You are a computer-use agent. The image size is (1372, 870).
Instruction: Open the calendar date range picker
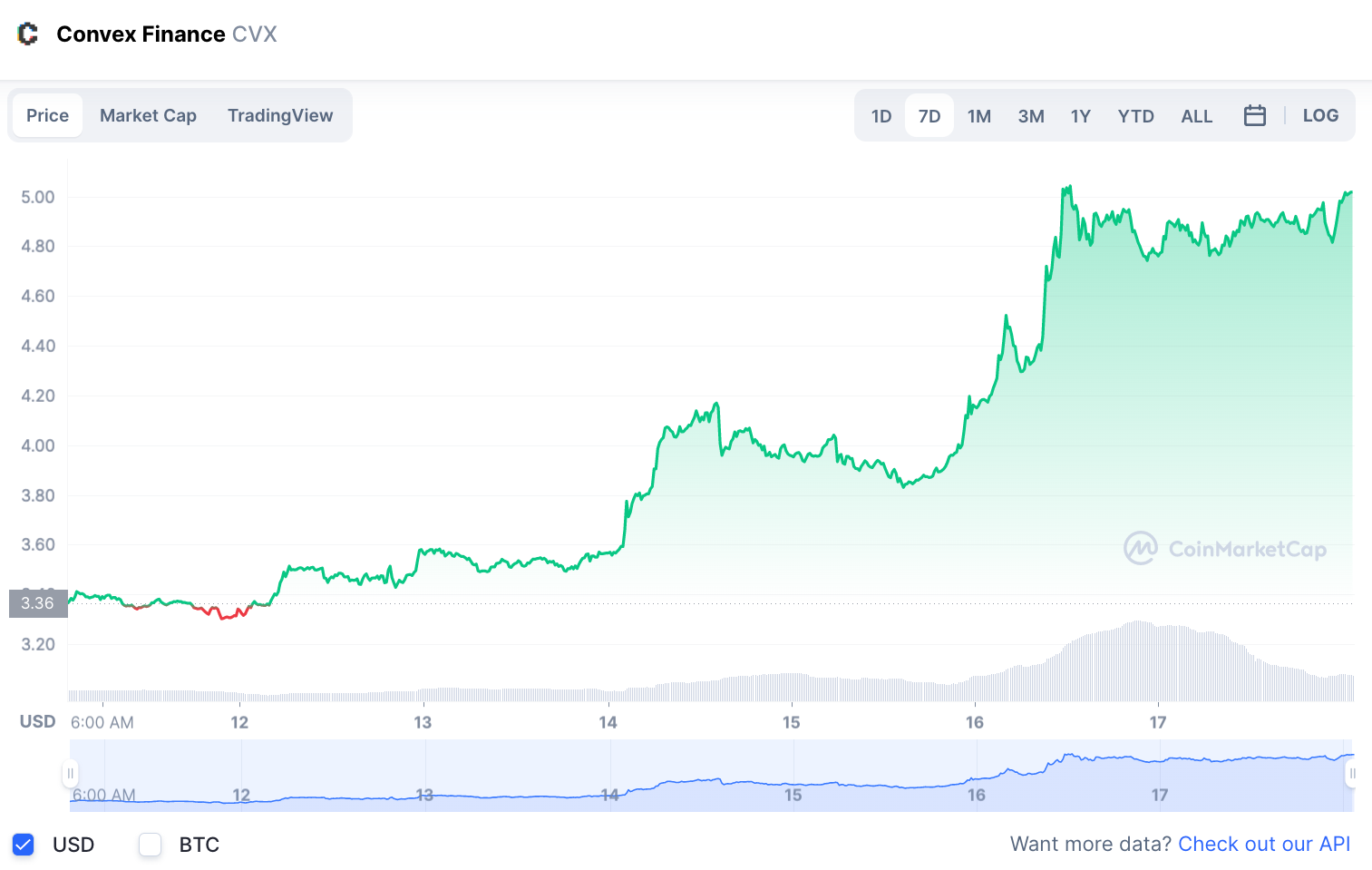tap(1254, 115)
